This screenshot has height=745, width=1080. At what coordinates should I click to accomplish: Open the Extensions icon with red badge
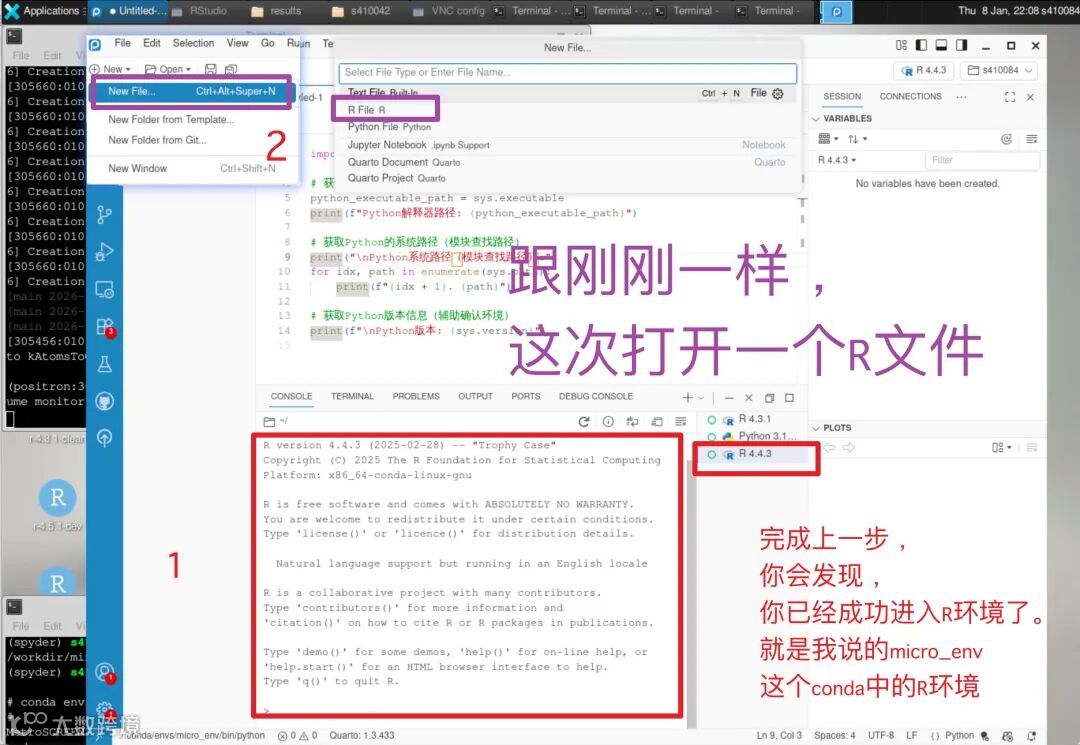(x=105, y=326)
